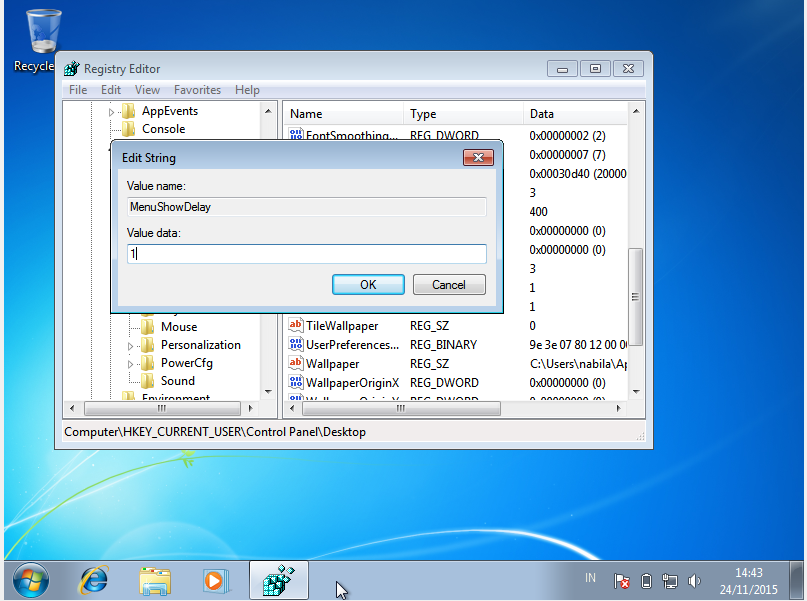Select the Sound folder icon
Screen dimensions: 807x601
click(x=147, y=381)
